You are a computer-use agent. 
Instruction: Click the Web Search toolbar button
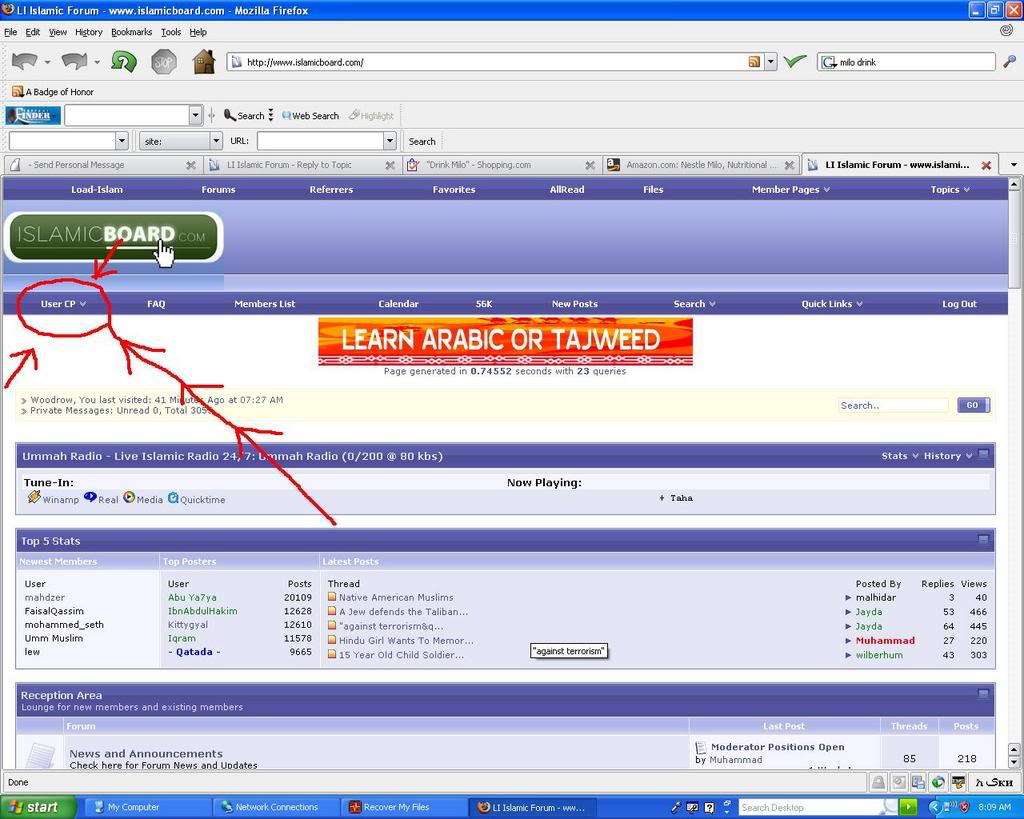coord(310,116)
